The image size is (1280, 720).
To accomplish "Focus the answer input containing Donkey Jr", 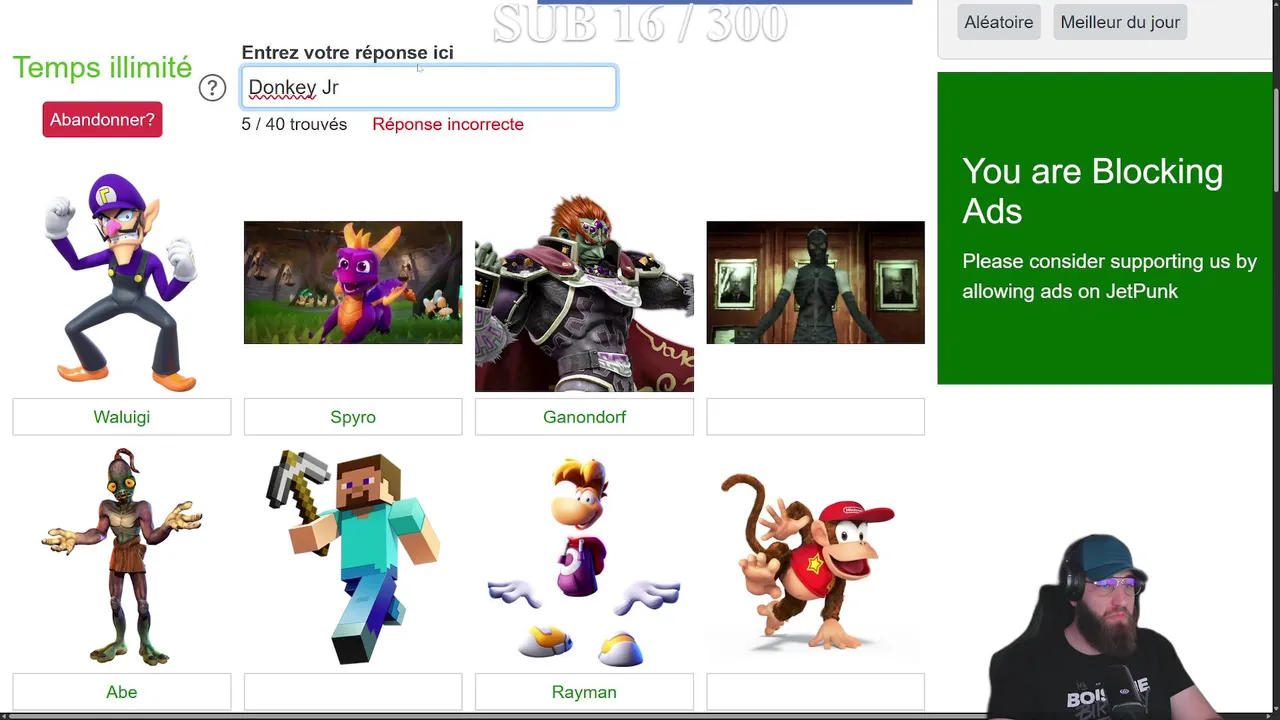I will 429,87.
